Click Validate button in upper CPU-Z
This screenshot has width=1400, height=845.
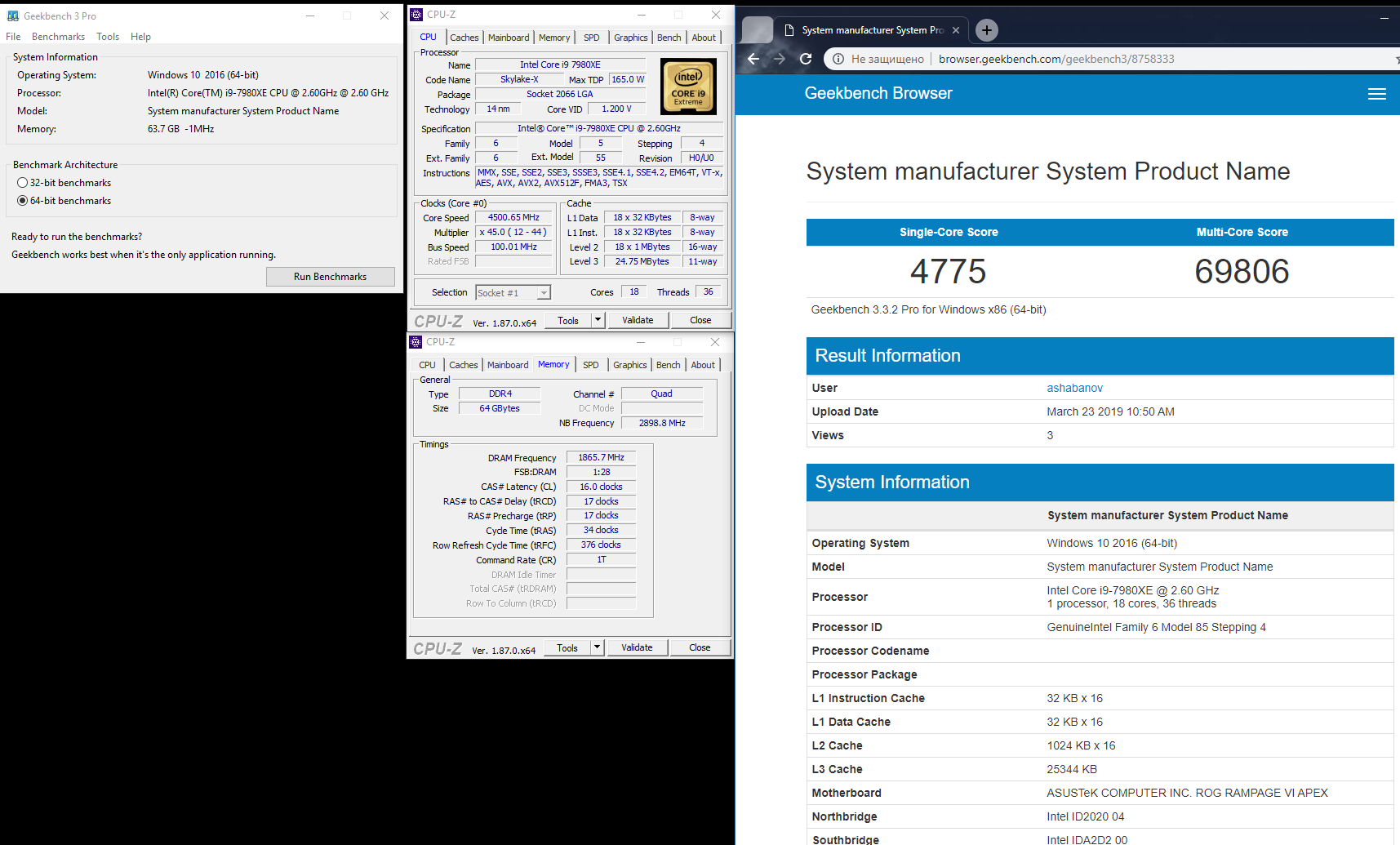[638, 320]
